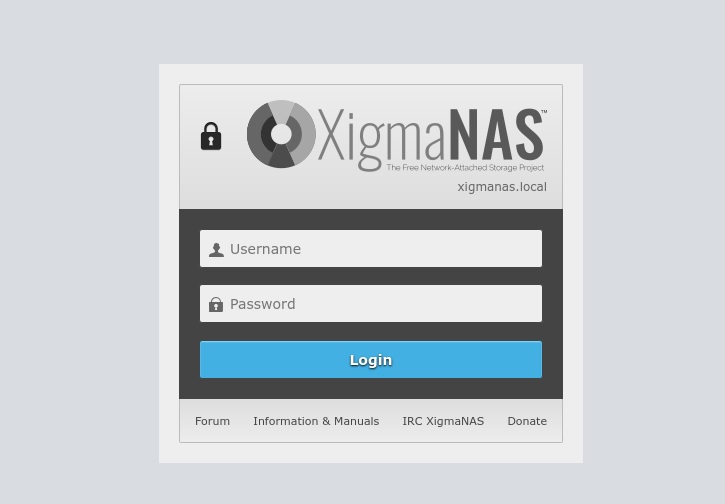Click the blue Login button
Screen dimensions: 725x504
(371, 359)
